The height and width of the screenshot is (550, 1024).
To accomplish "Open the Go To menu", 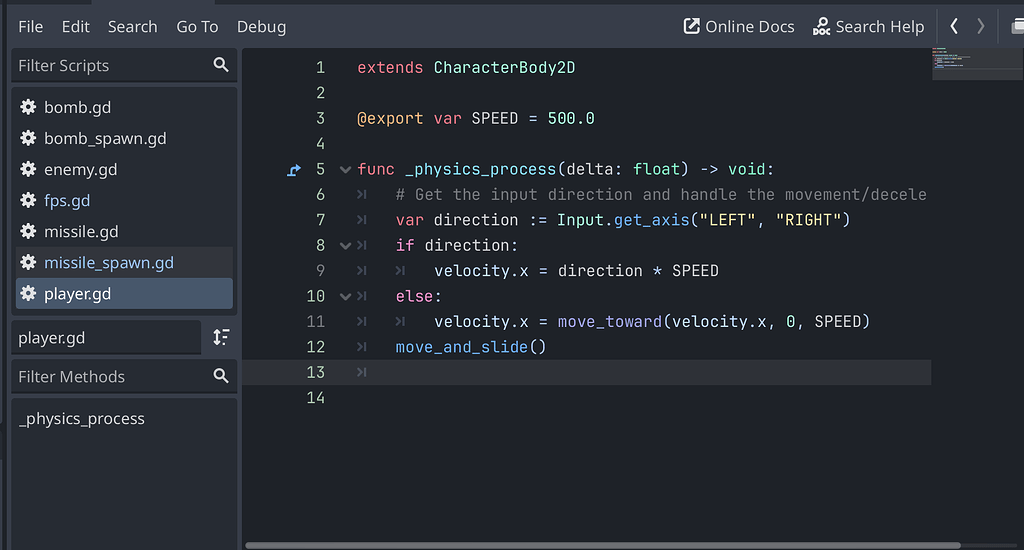I will click(197, 27).
